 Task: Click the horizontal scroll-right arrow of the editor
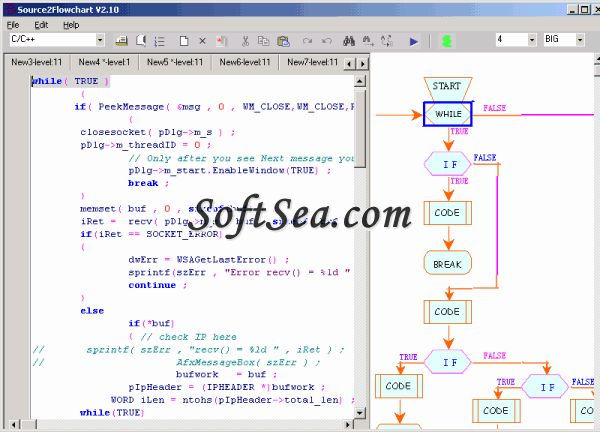coord(348,424)
